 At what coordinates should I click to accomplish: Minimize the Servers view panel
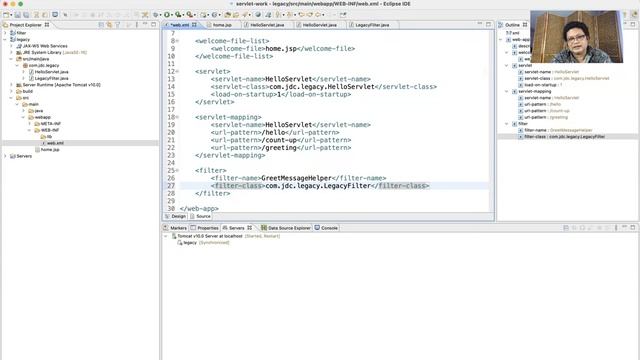(x=624, y=227)
